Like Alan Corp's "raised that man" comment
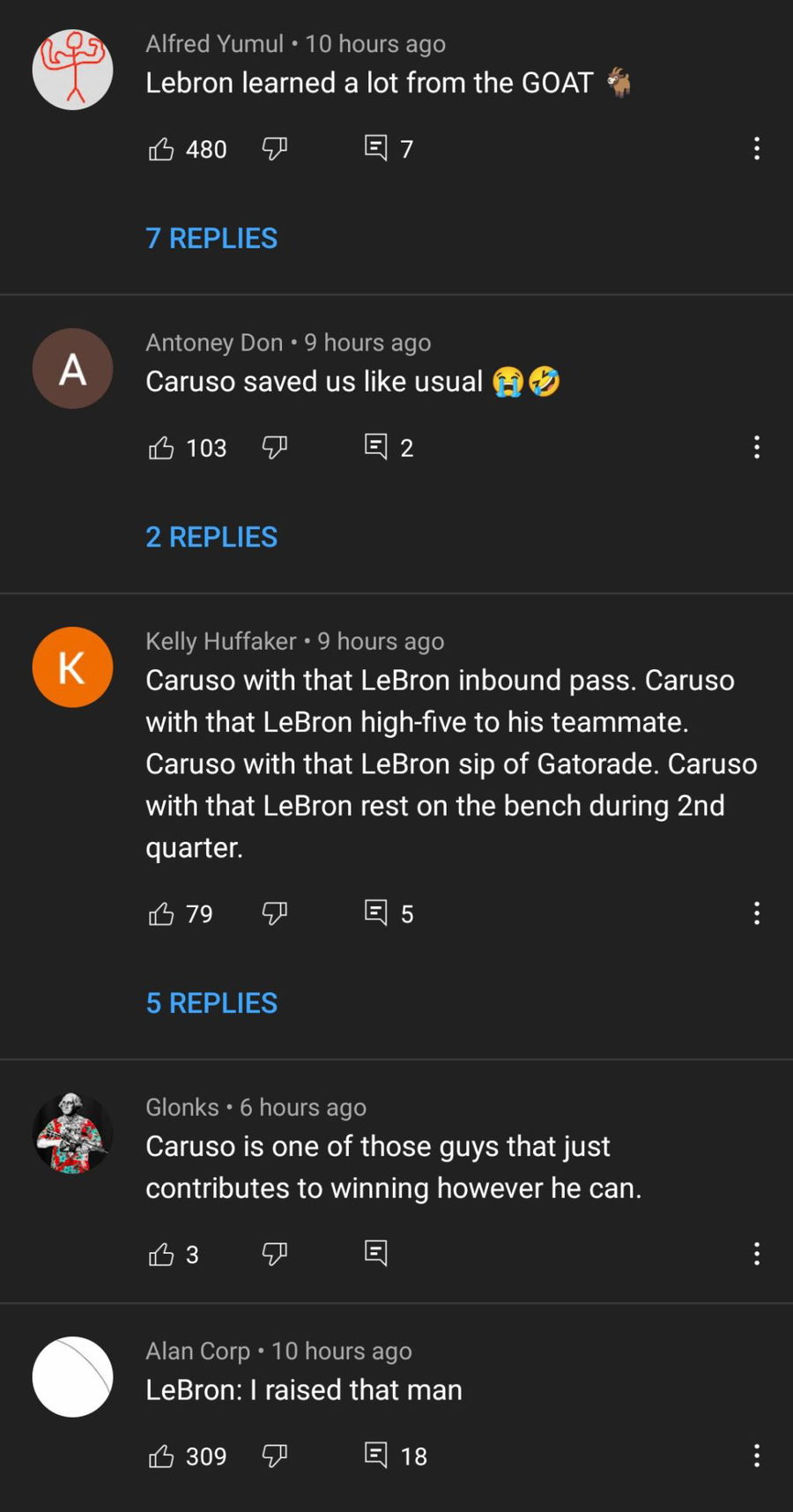Screen dimensions: 793x1512 (161, 1456)
